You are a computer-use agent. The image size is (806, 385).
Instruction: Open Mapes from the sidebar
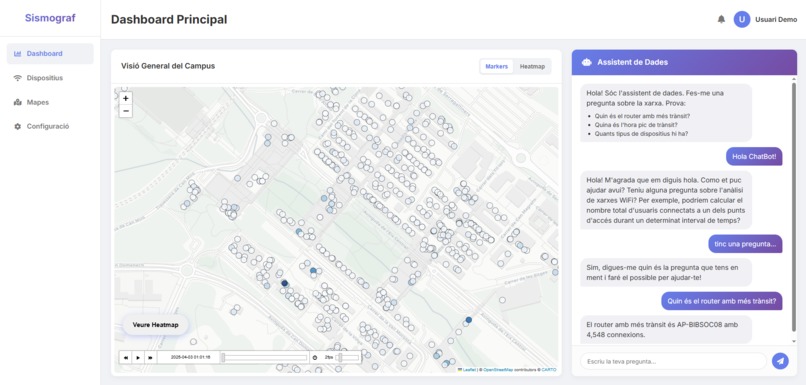pos(50,102)
